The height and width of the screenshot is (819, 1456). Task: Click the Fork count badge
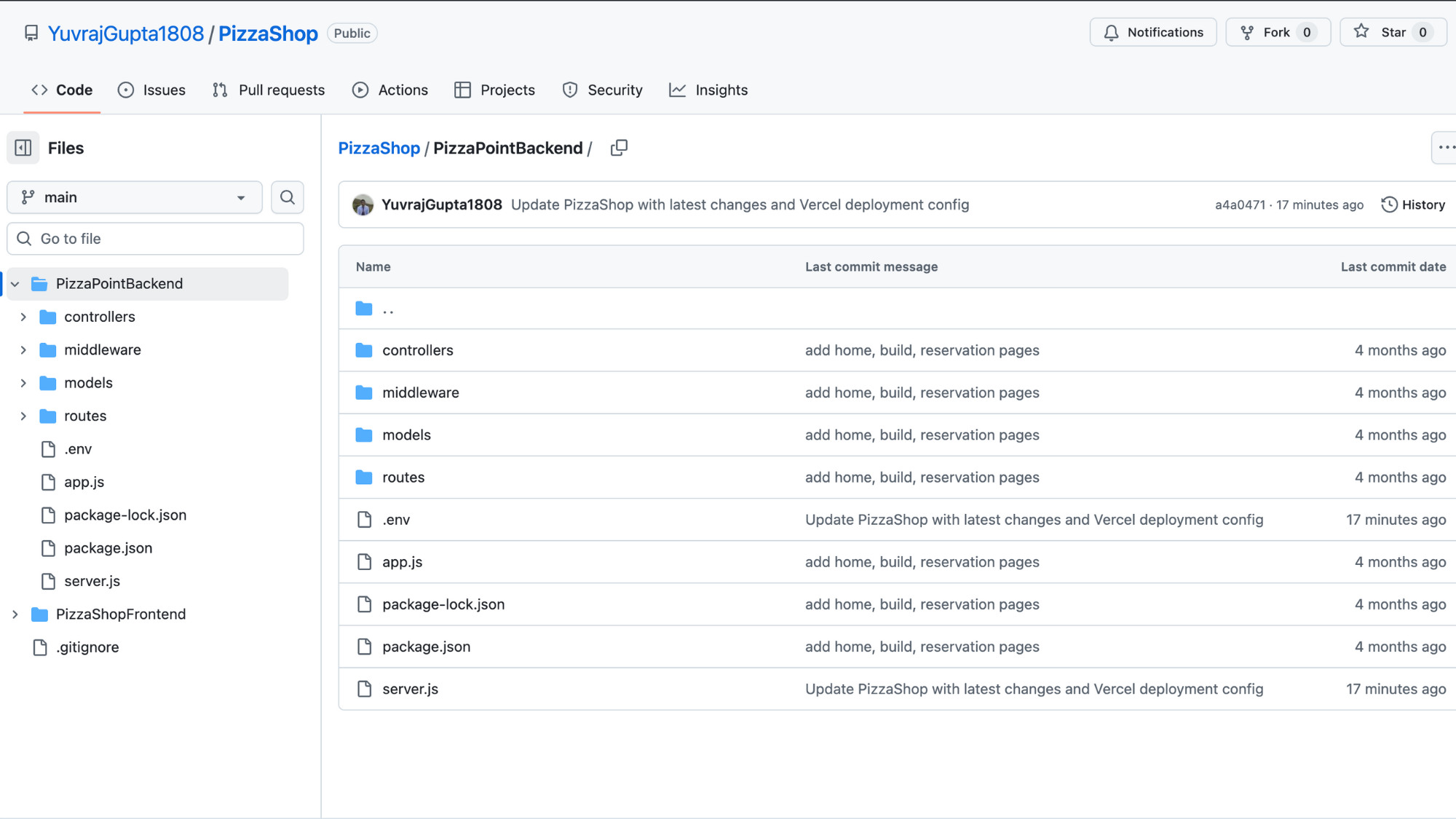point(1307,32)
